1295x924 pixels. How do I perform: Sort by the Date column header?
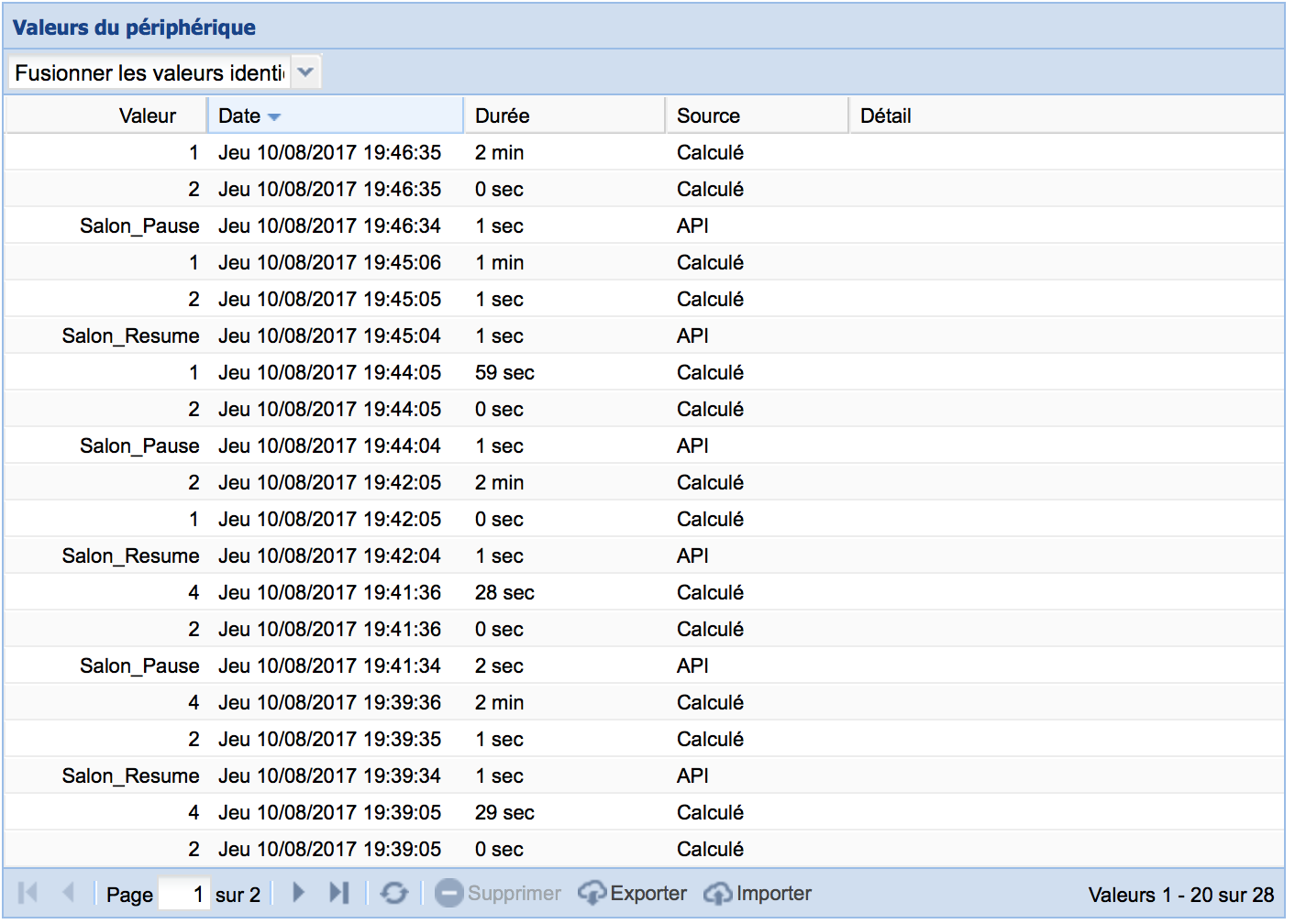tap(336, 115)
